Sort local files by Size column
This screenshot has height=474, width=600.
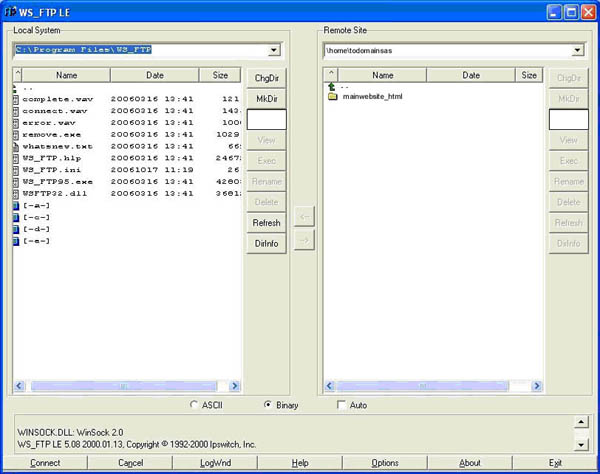[220, 75]
